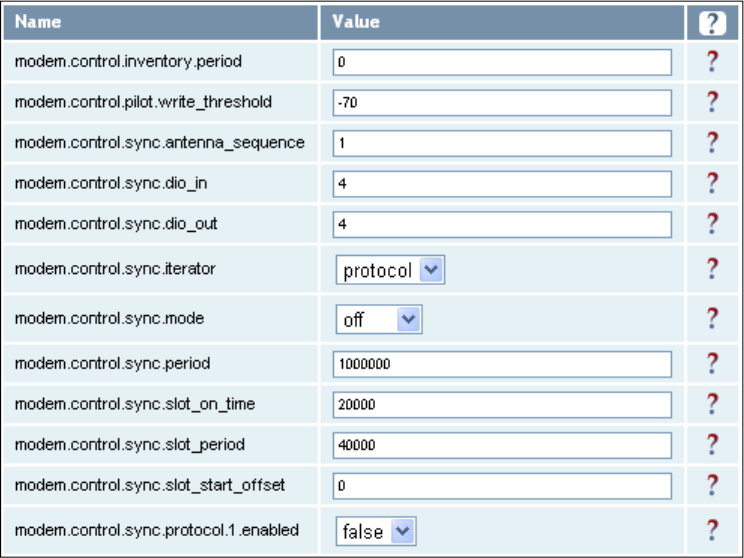
Task: Click slot_on_time field showing 20000
Action: [502, 405]
